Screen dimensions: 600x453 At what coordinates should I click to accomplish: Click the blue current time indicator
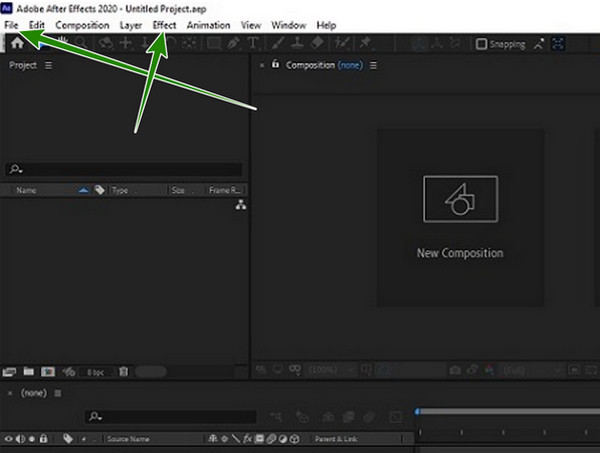pos(417,412)
